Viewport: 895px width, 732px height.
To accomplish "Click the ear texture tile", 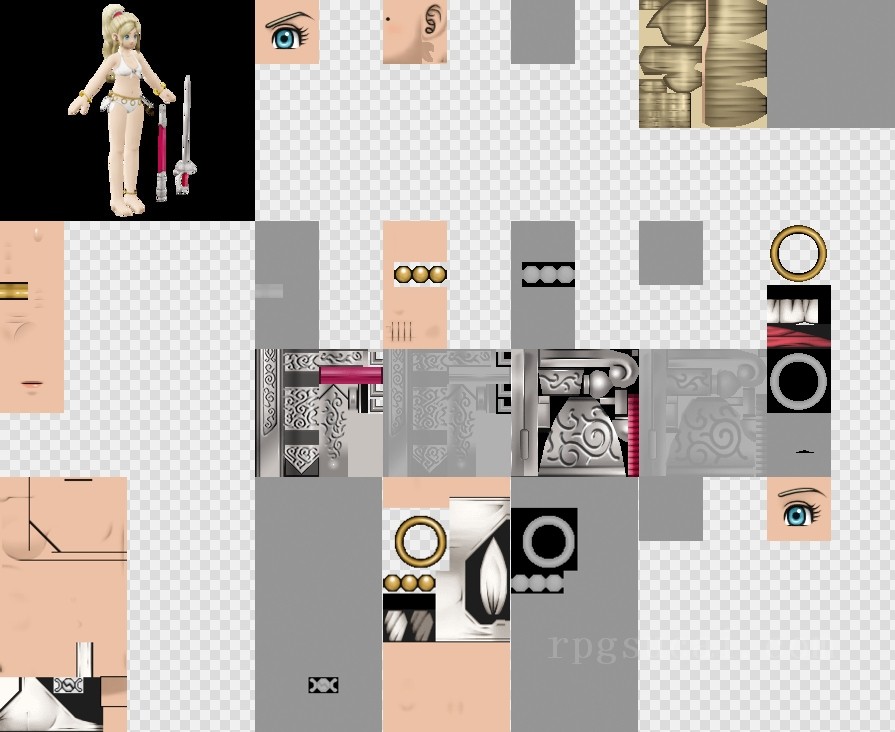I will click(415, 32).
